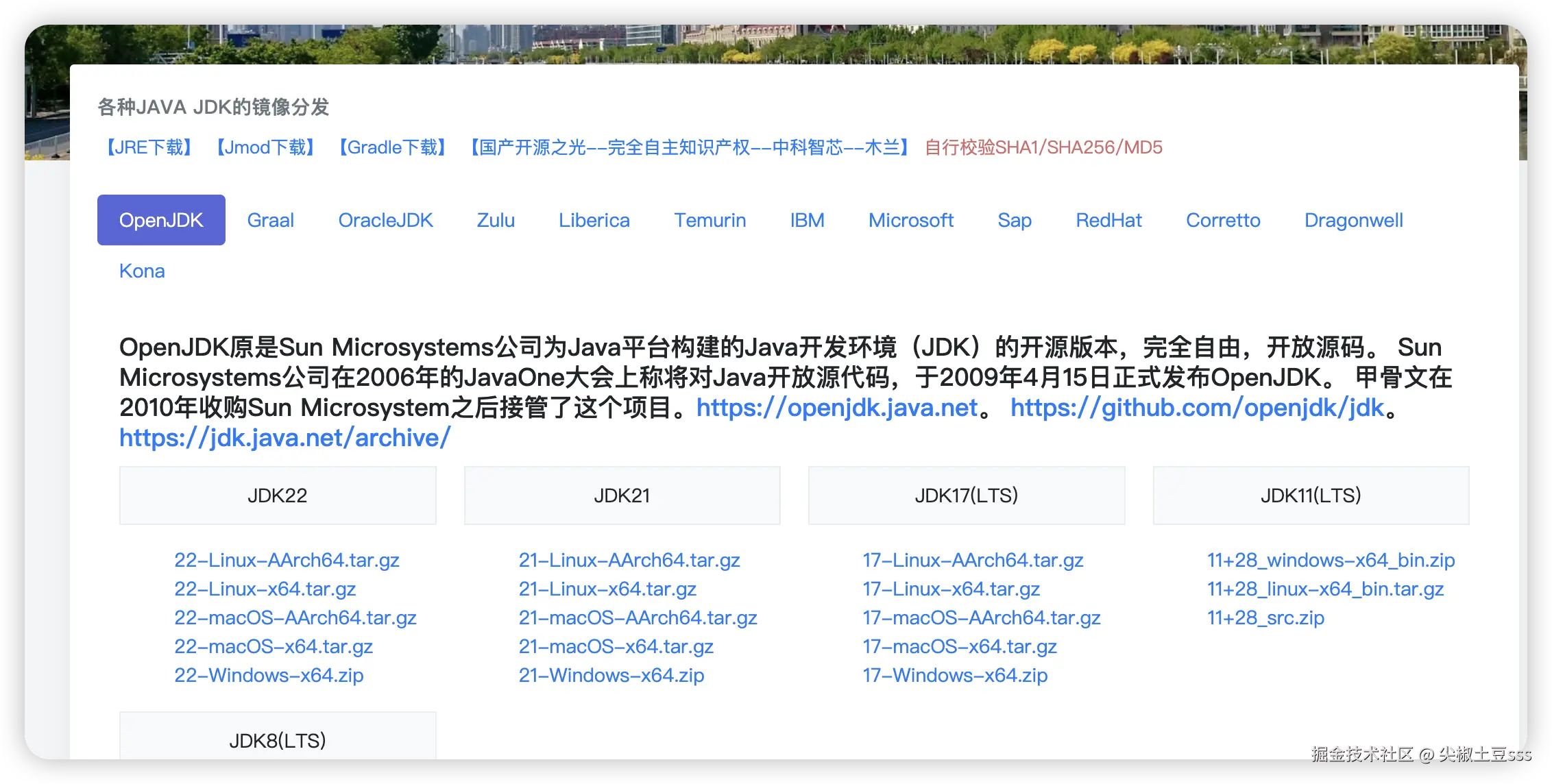Download 11+28_src.zip
The height and width of the screenshot is (784, 1552).
click(x=1265, y=617)
